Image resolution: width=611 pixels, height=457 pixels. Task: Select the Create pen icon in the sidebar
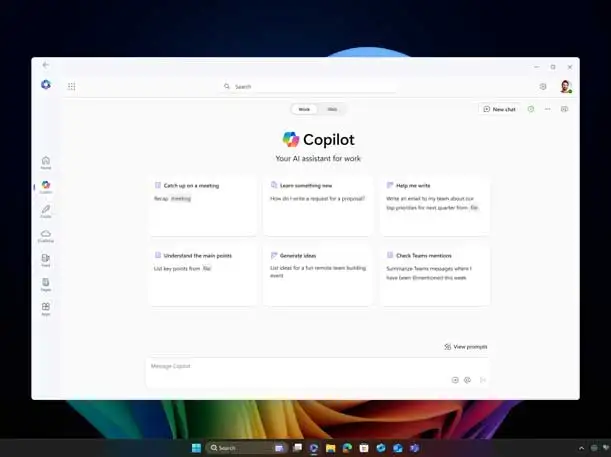(46, 210)
